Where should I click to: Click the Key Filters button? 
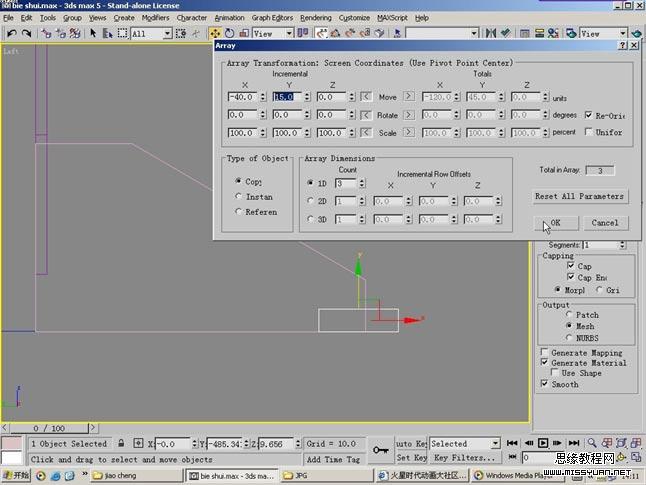pyautogui.click(x=464, y=458)
